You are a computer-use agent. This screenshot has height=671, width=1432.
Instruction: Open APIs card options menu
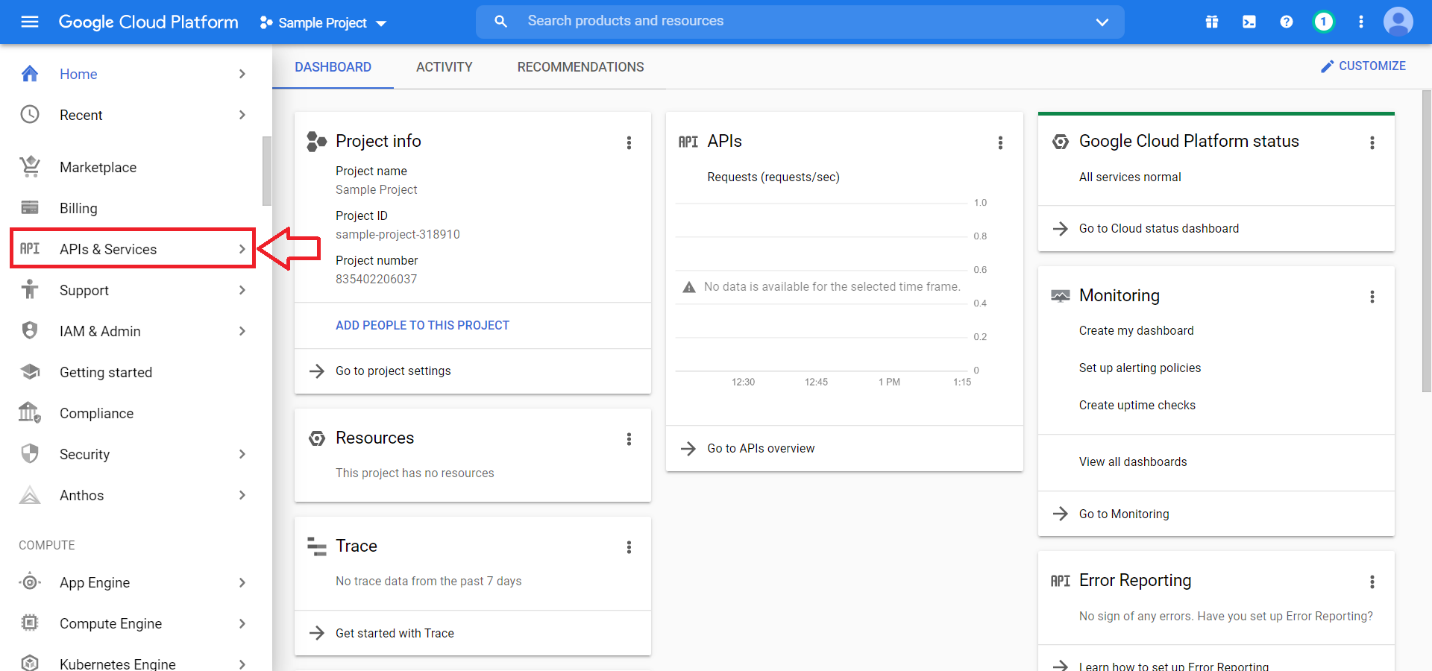(x=1000, y=143)
